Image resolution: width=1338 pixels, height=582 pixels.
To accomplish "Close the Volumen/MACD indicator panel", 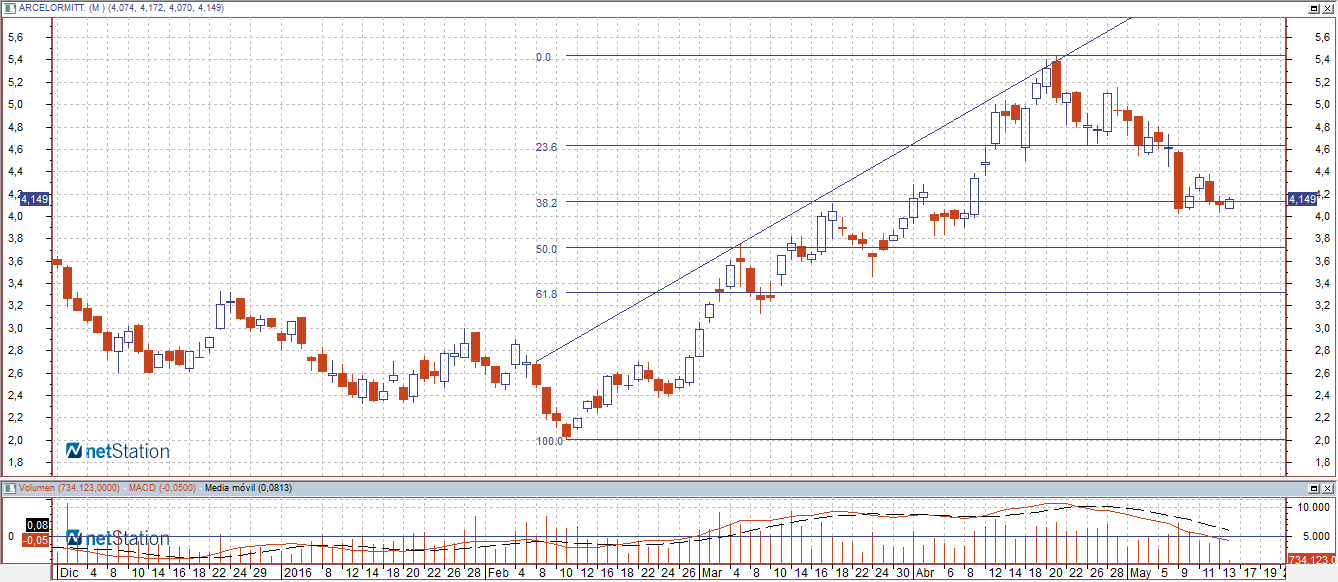I will 1329,487.
